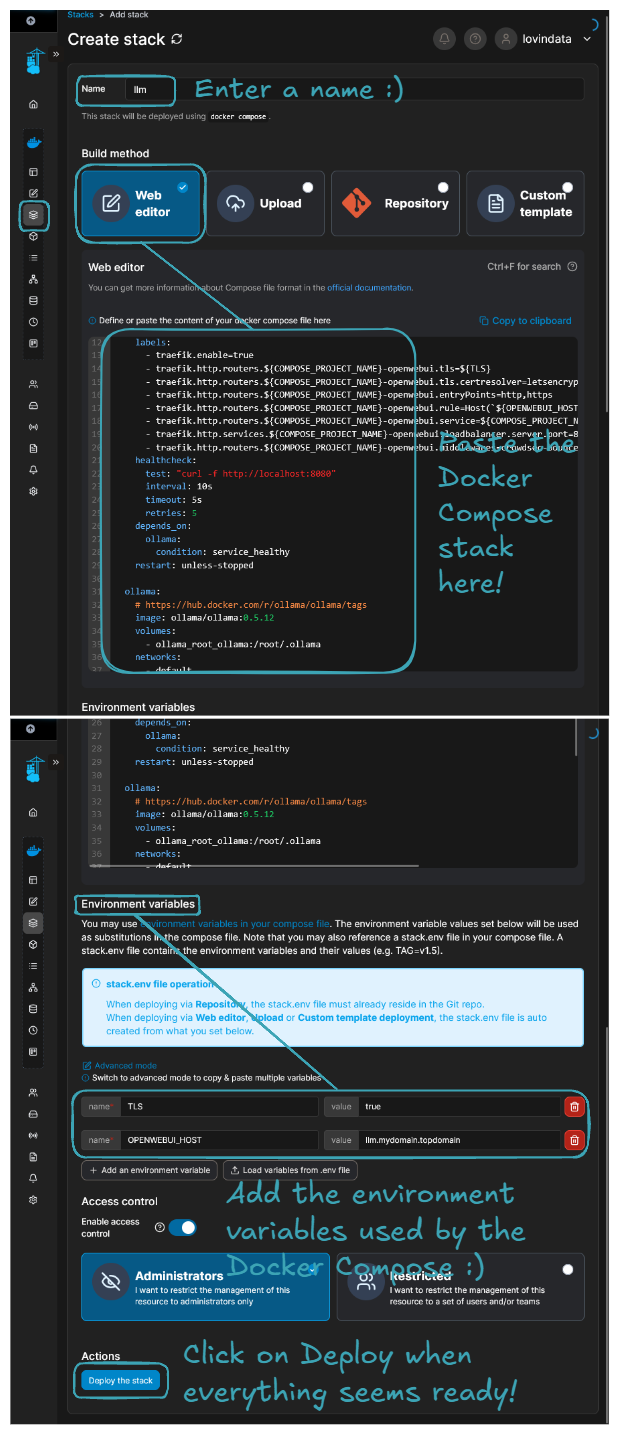The width and height of the screenshot is (619, 1434).
Task: Remove the OPENWEBUI_HOST variable via trash icon
Action: pyautogui.click(x=573, y=1140)
